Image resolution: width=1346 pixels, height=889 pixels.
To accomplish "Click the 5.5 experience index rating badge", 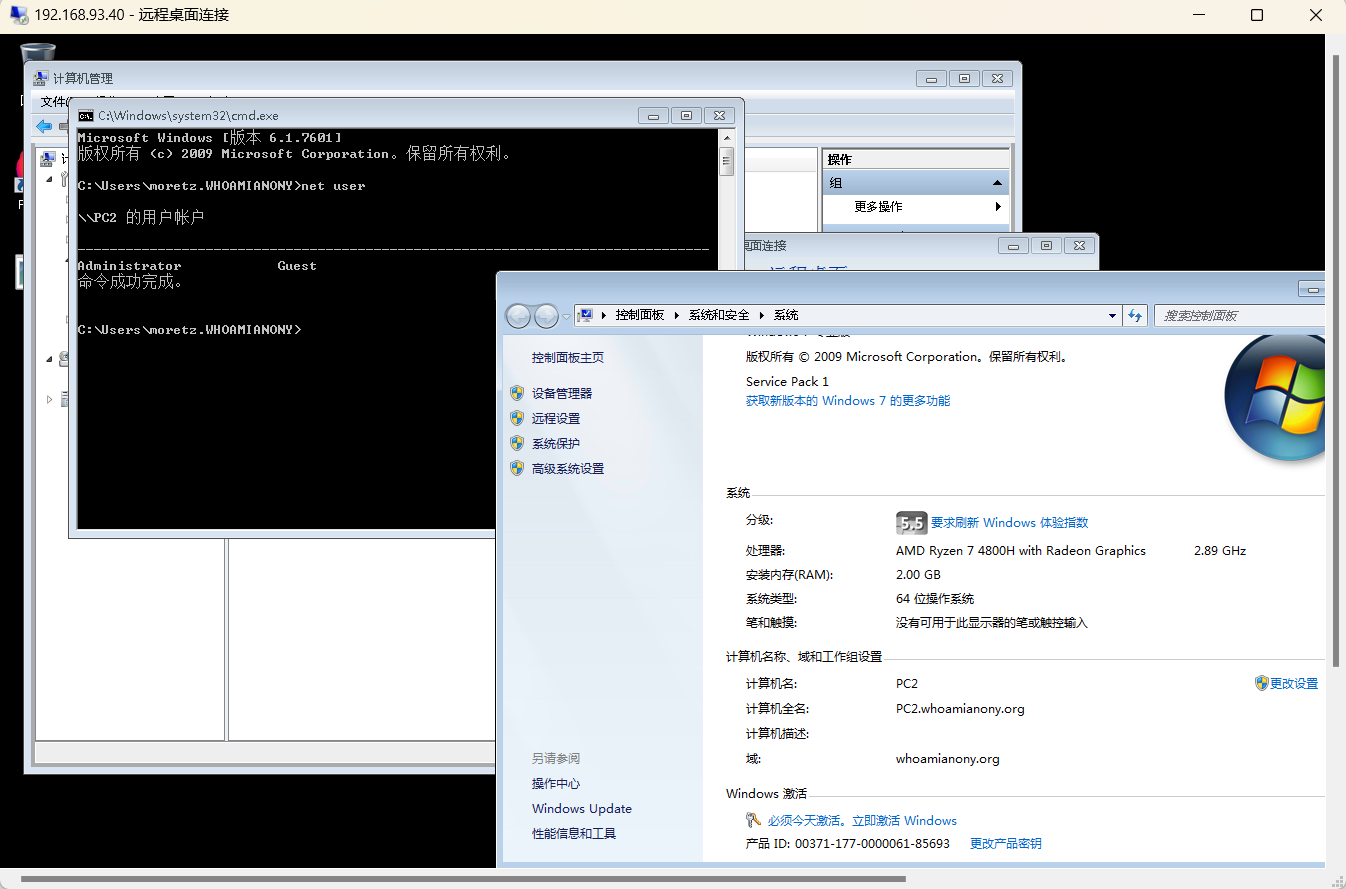I will point(911,523).
